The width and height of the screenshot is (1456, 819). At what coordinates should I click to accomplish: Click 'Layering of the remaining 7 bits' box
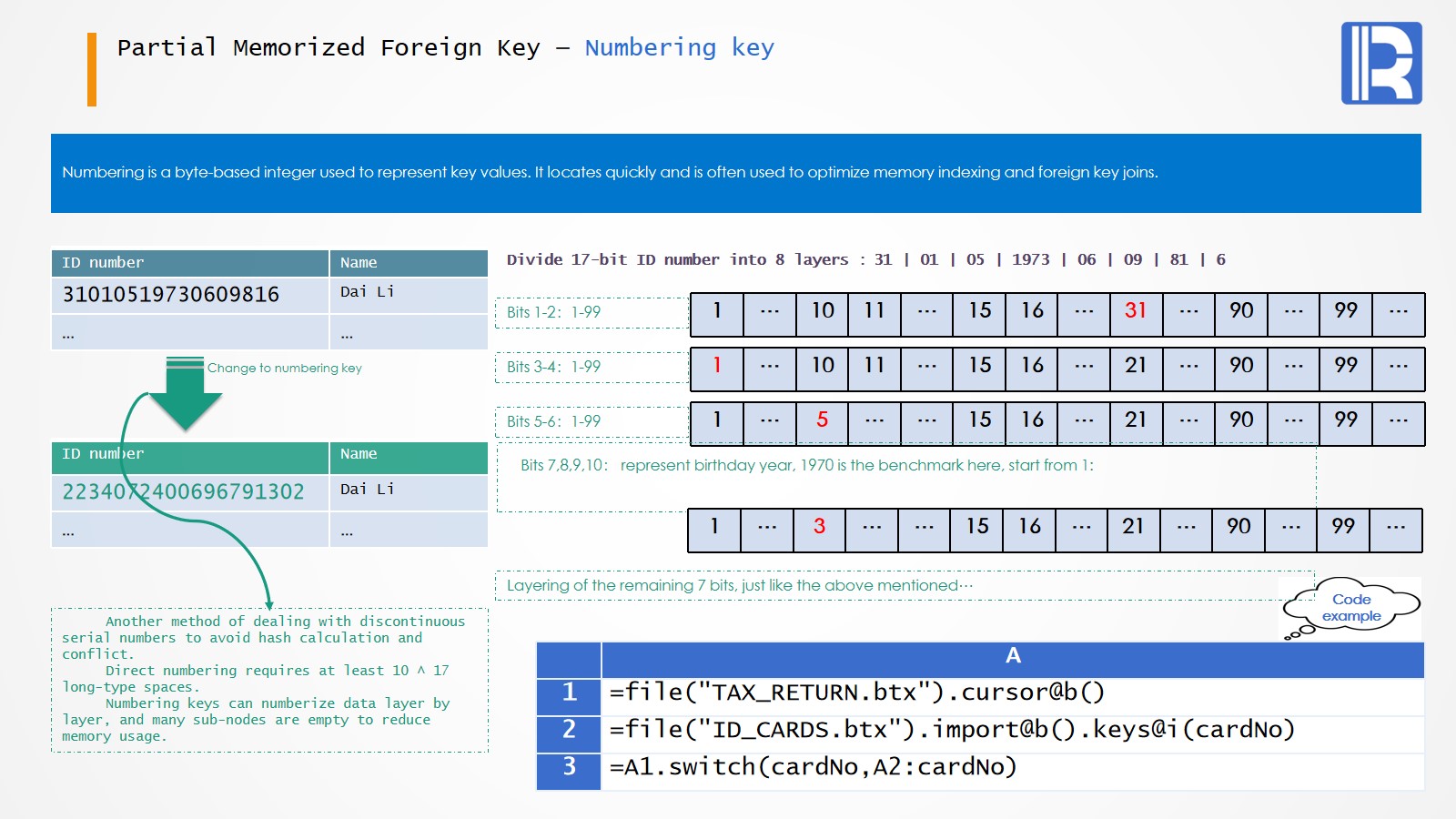[904, 585]
